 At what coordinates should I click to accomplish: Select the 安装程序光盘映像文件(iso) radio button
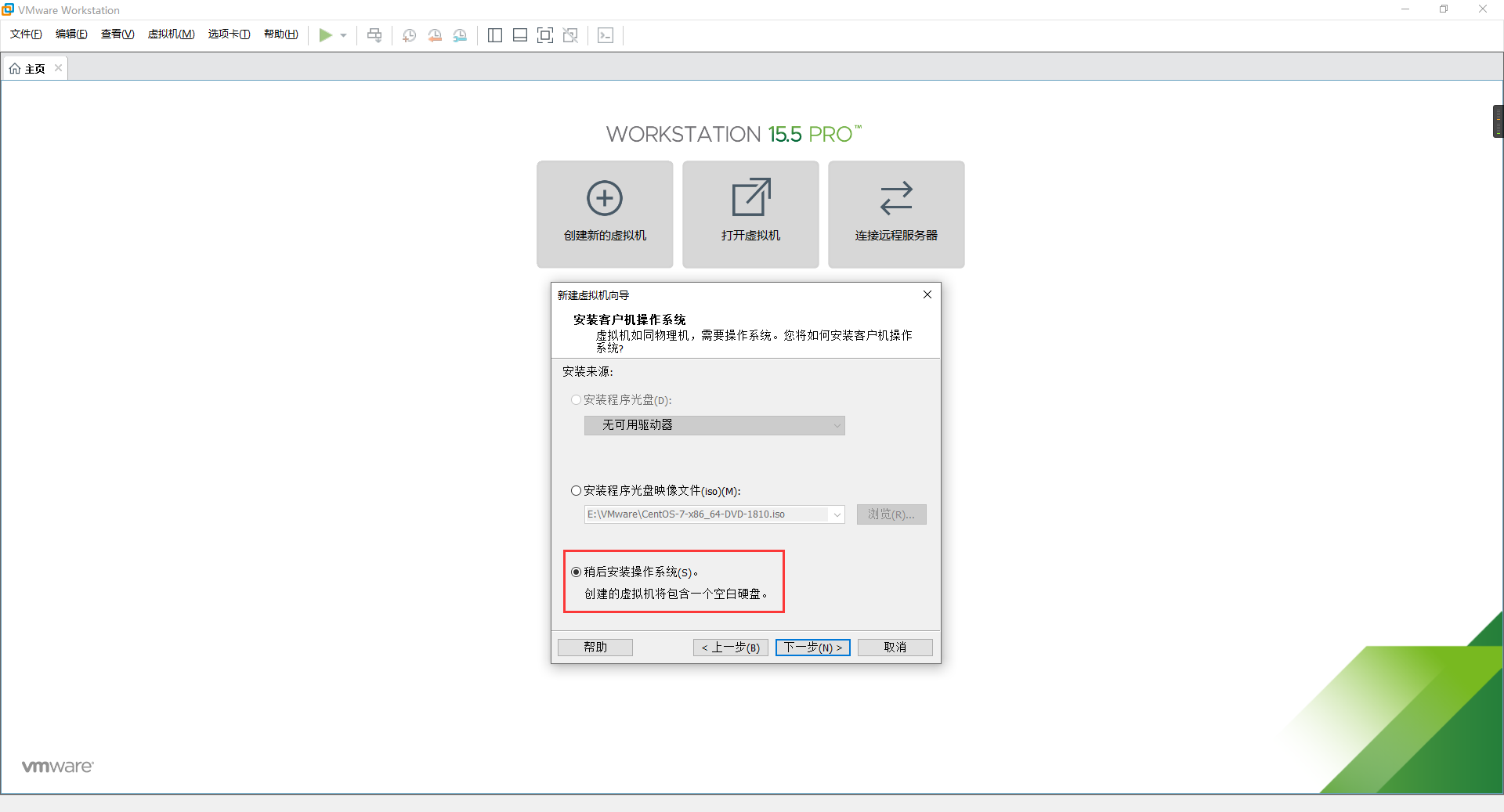click(x=576, y=491)
